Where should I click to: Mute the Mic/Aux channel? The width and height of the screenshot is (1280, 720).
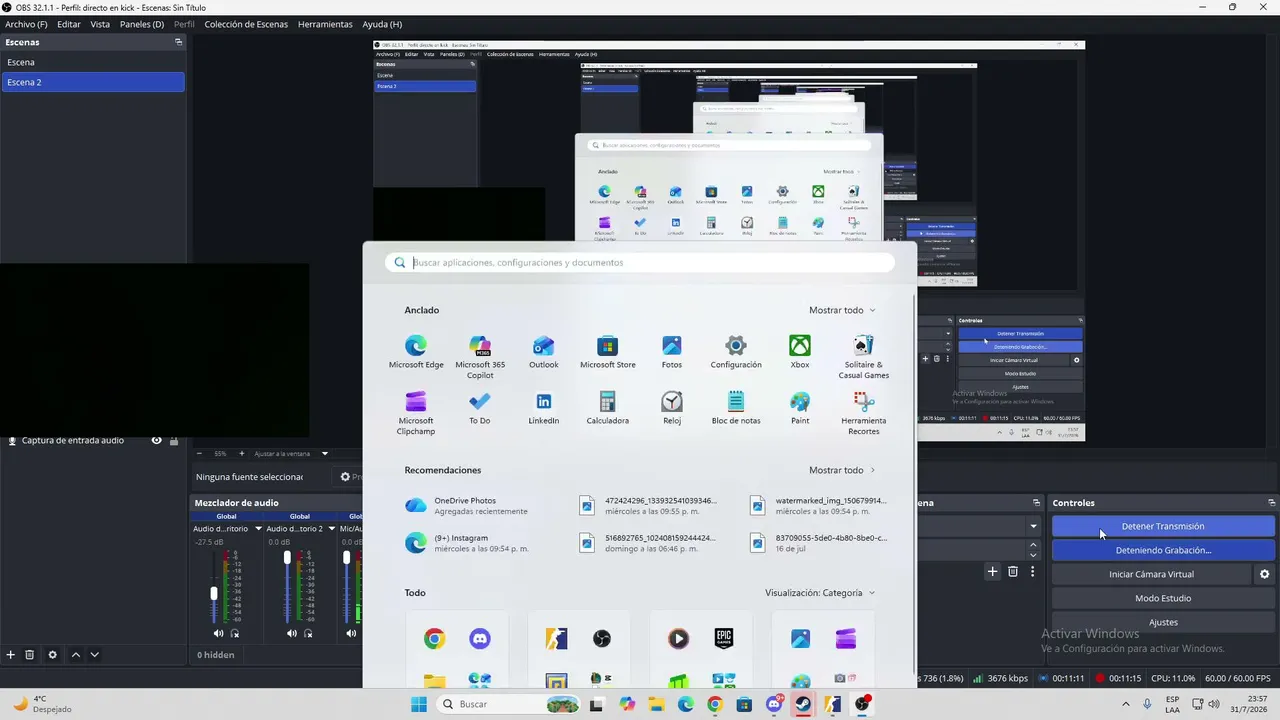coord(351,633)
